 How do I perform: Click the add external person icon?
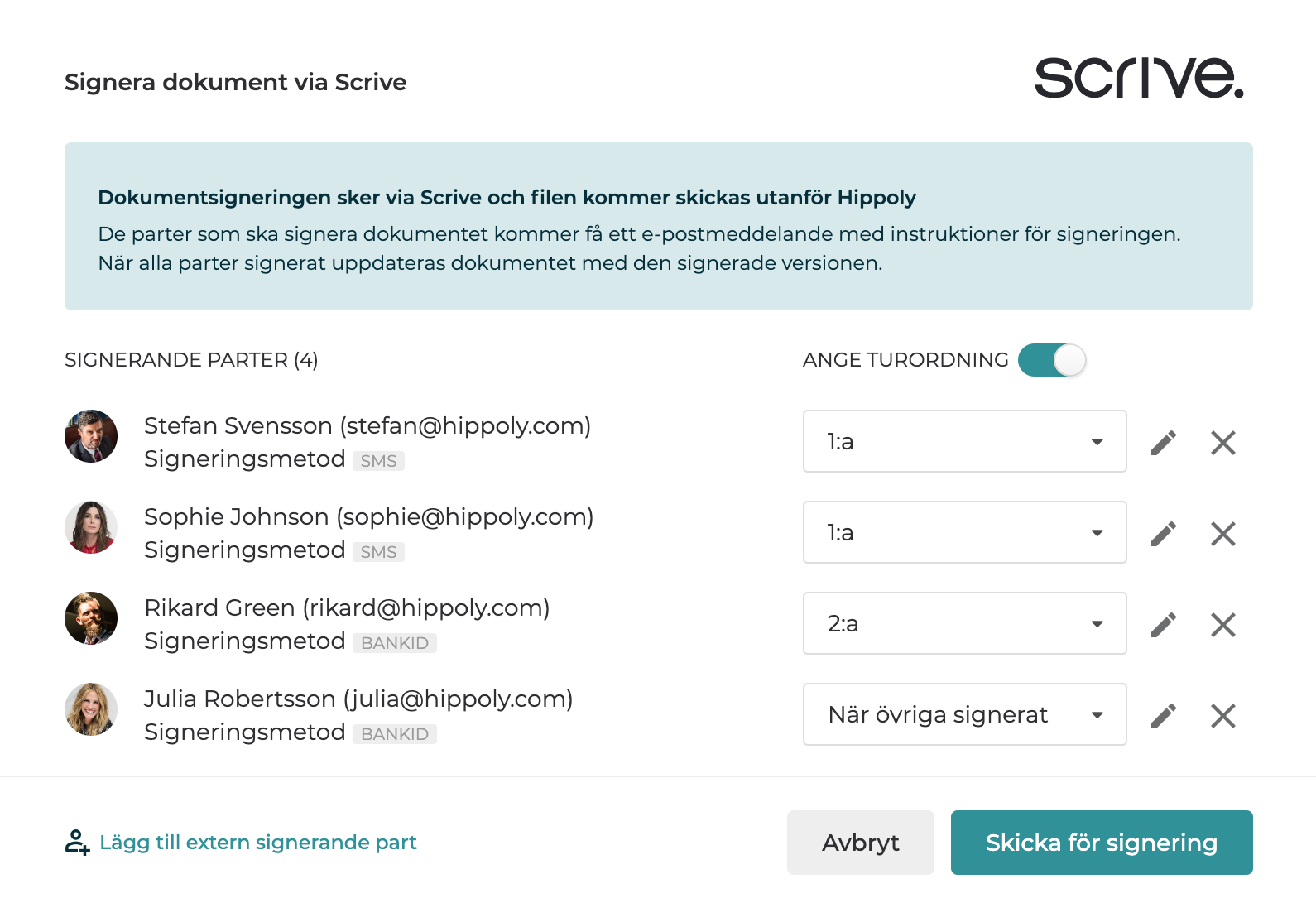[x=77, y=843]
